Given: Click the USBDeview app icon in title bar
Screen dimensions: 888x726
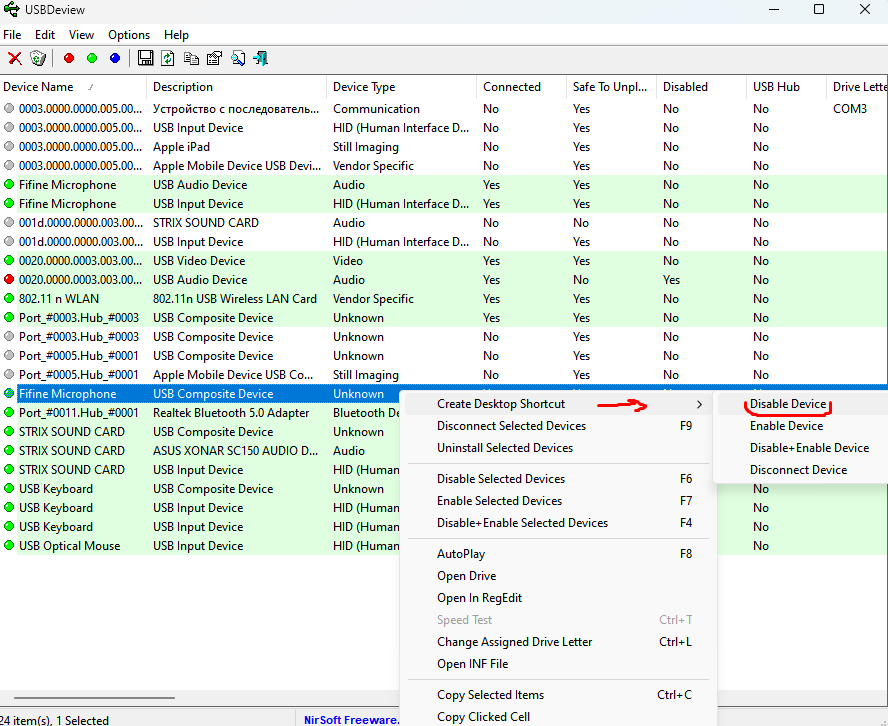Looking at the screenshot, I should pyautogui.click(x=11, y=10).
